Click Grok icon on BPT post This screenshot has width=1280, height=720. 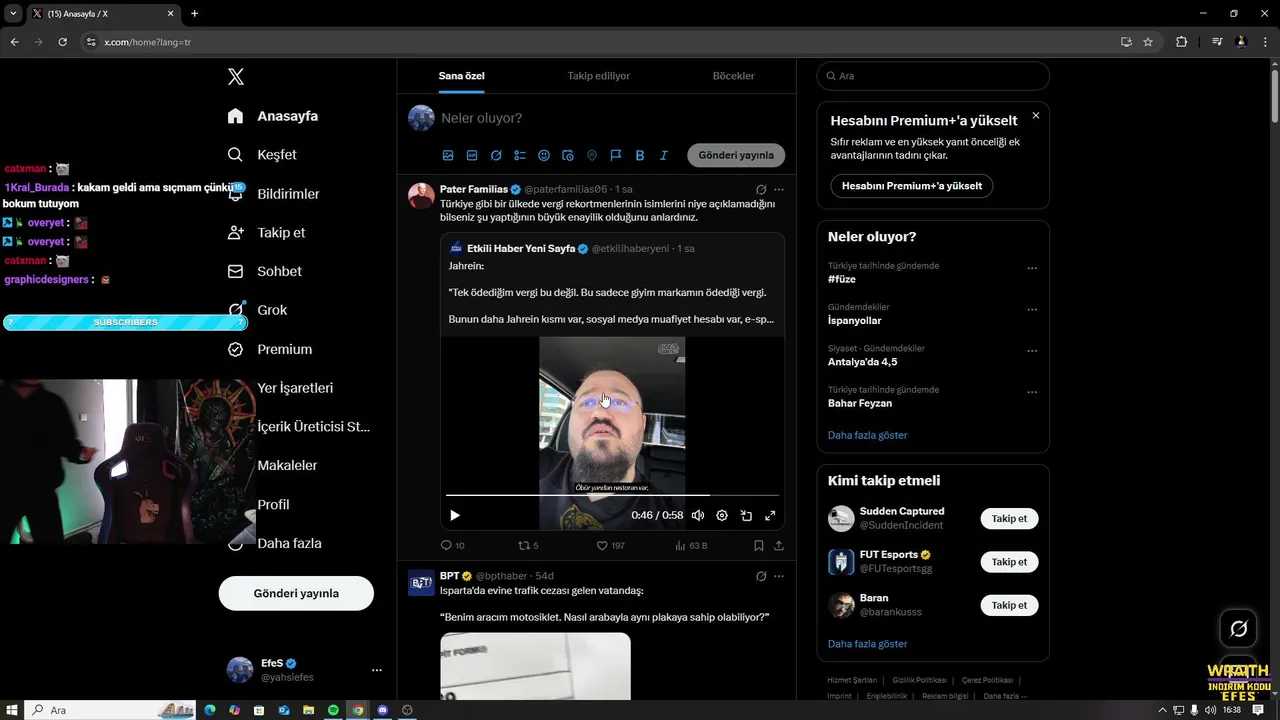[761, 576]
